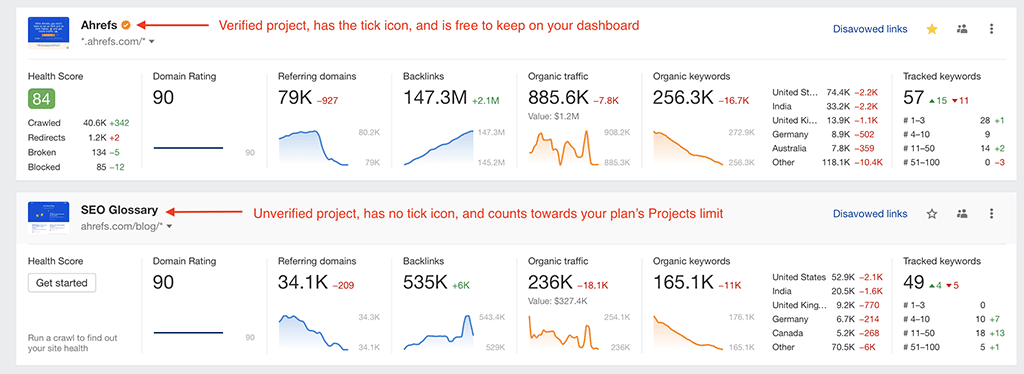Click the SEO Glossary Value: $327.4K text
Screen dimensions: 1024x374
click(558, 301)
